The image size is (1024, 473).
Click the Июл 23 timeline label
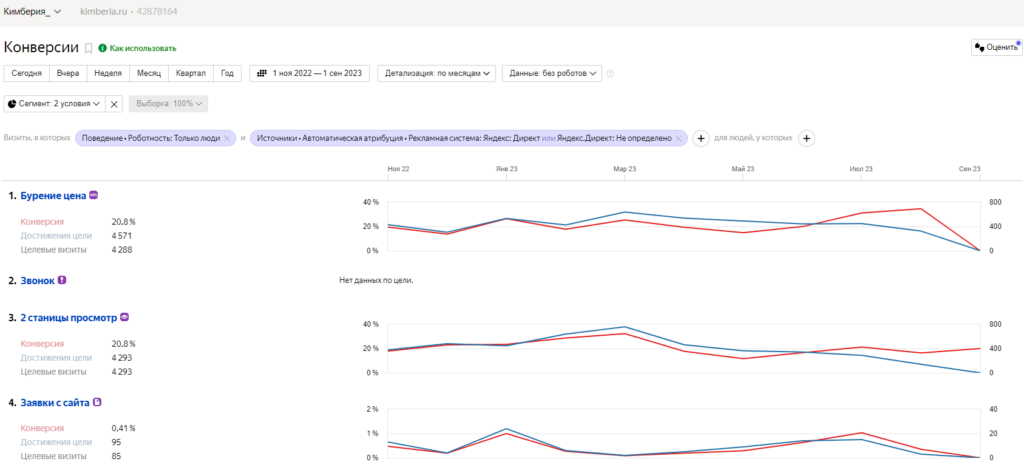pos(861,169)
